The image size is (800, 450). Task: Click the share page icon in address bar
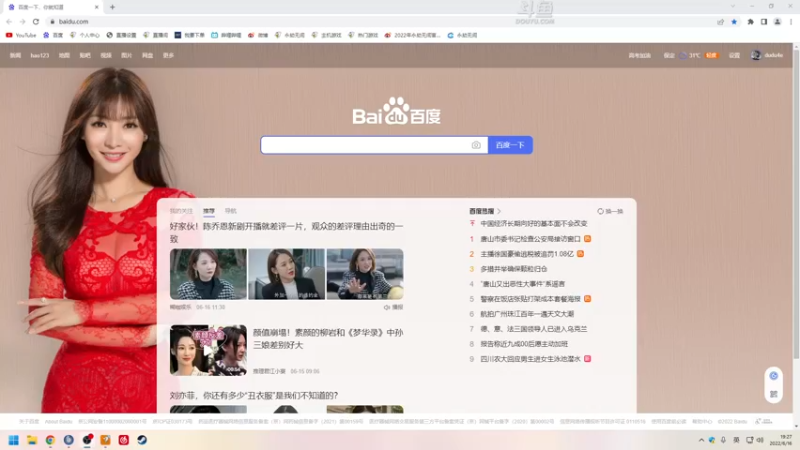point(720,21)
